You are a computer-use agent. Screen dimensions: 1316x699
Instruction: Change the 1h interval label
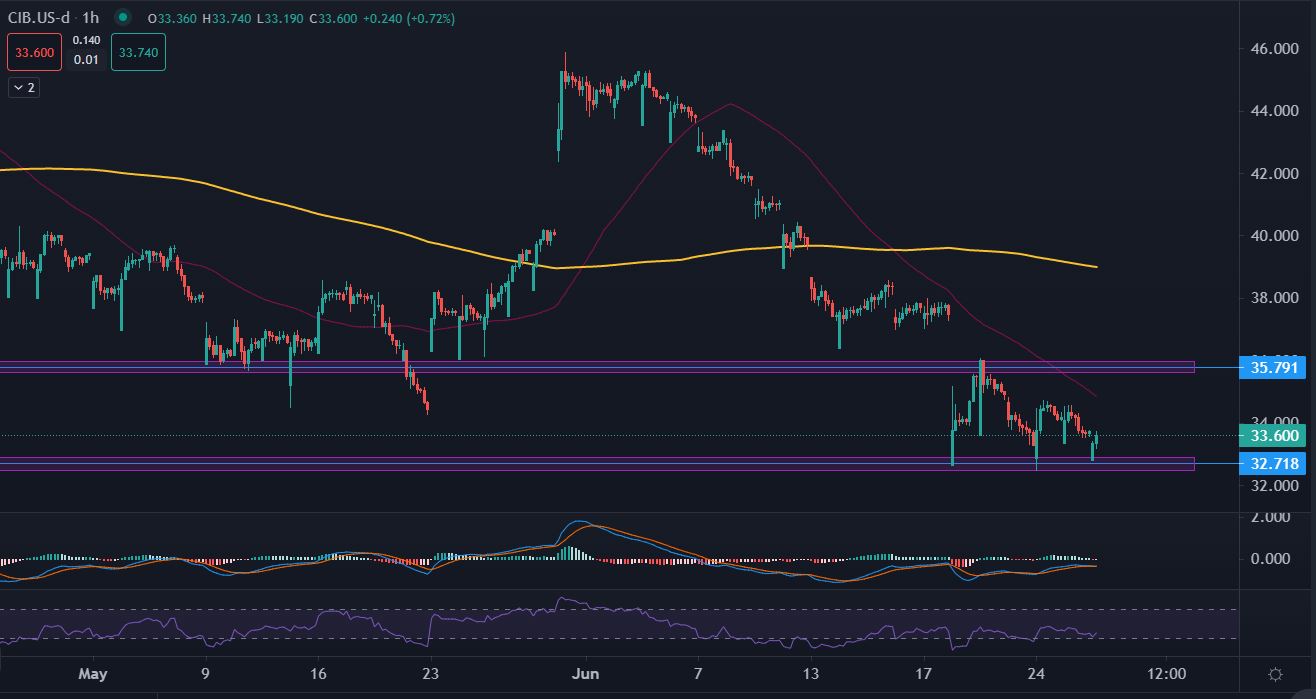pos(91,18)
